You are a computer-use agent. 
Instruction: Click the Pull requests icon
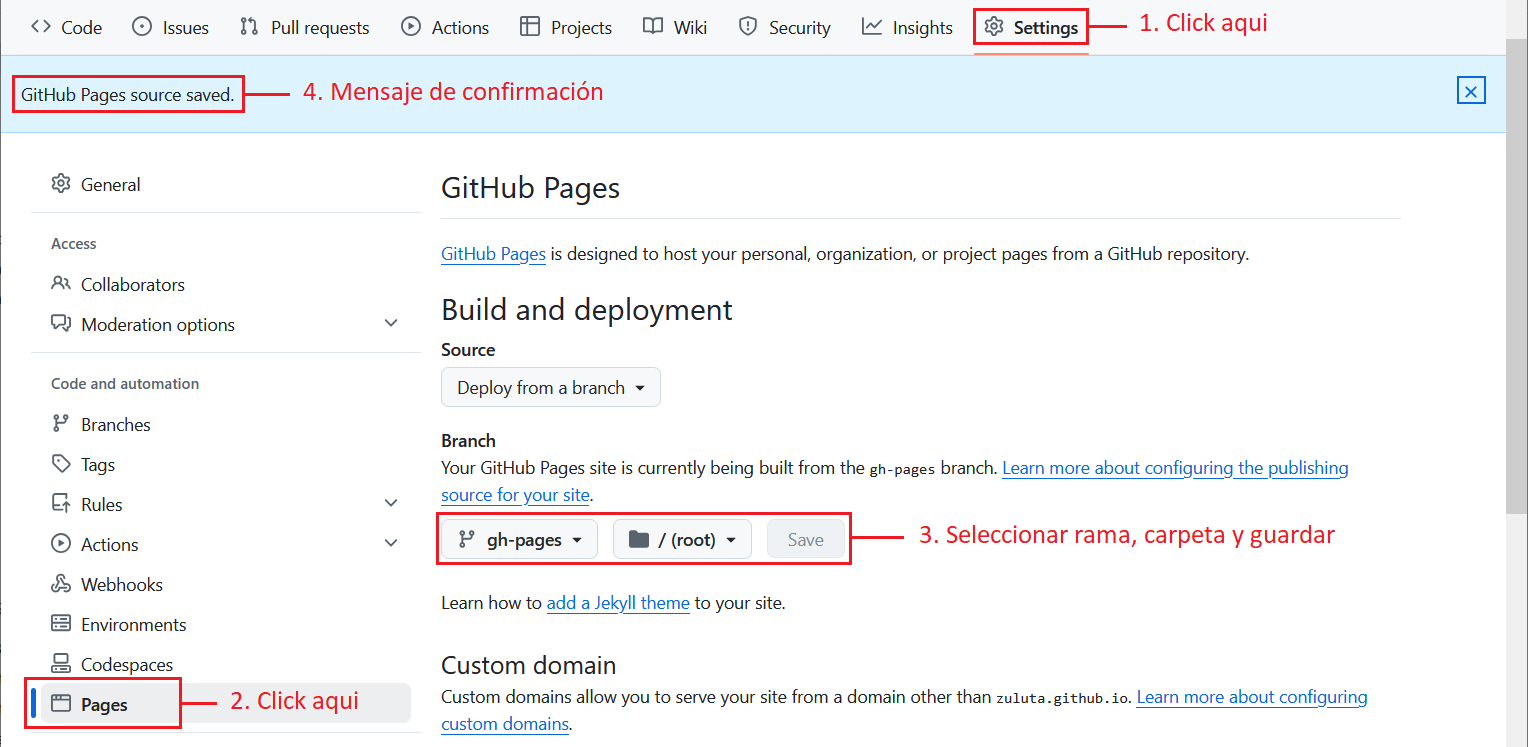250,27
